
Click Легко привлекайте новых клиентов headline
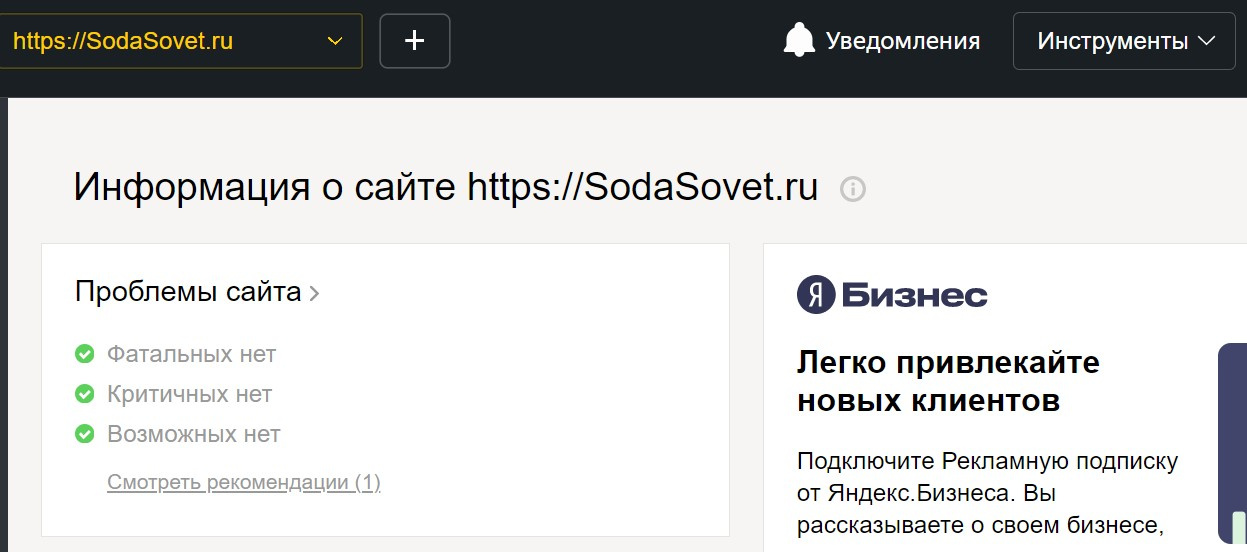pos(947,381)
